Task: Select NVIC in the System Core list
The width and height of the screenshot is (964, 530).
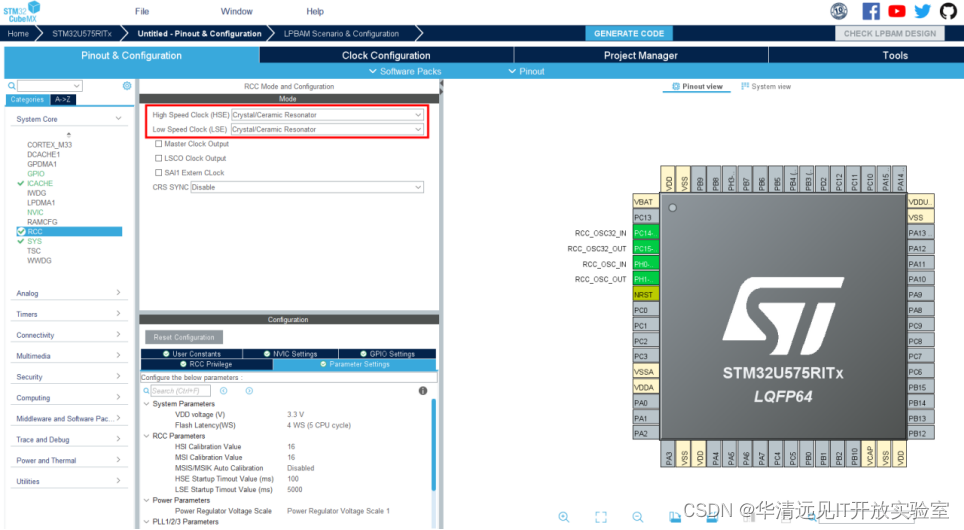Action: click(x=35, y=212)
